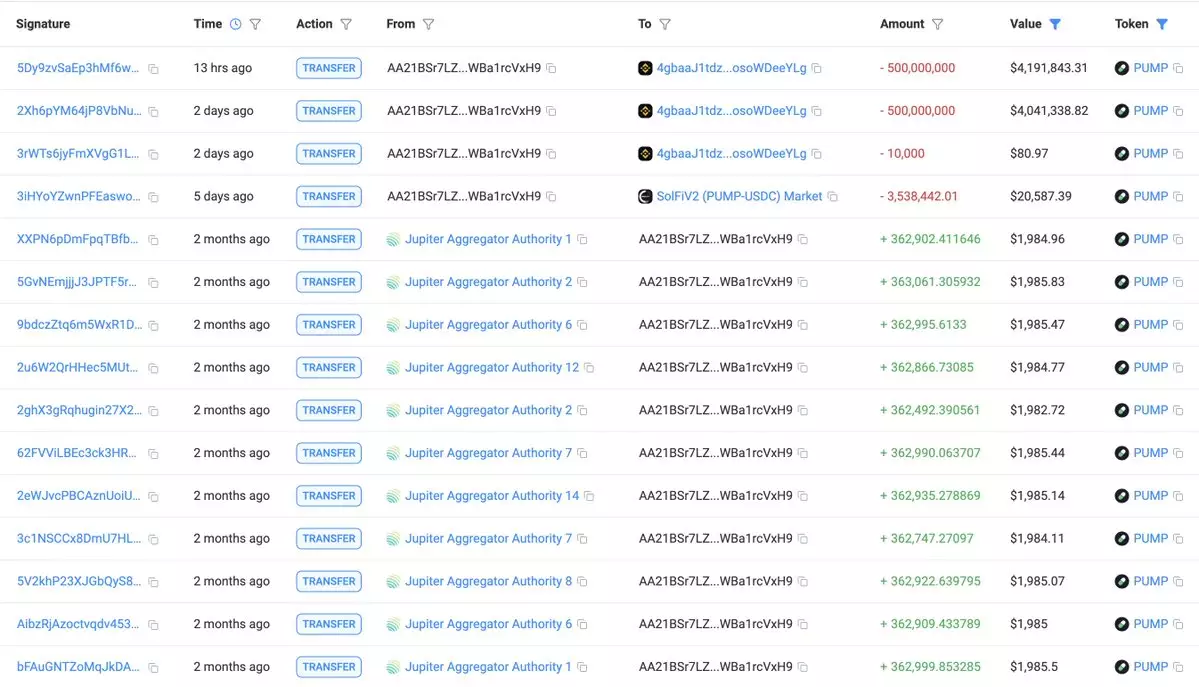Copy PUMP token in the $1,982.72 row

[x=1178, y=411]
